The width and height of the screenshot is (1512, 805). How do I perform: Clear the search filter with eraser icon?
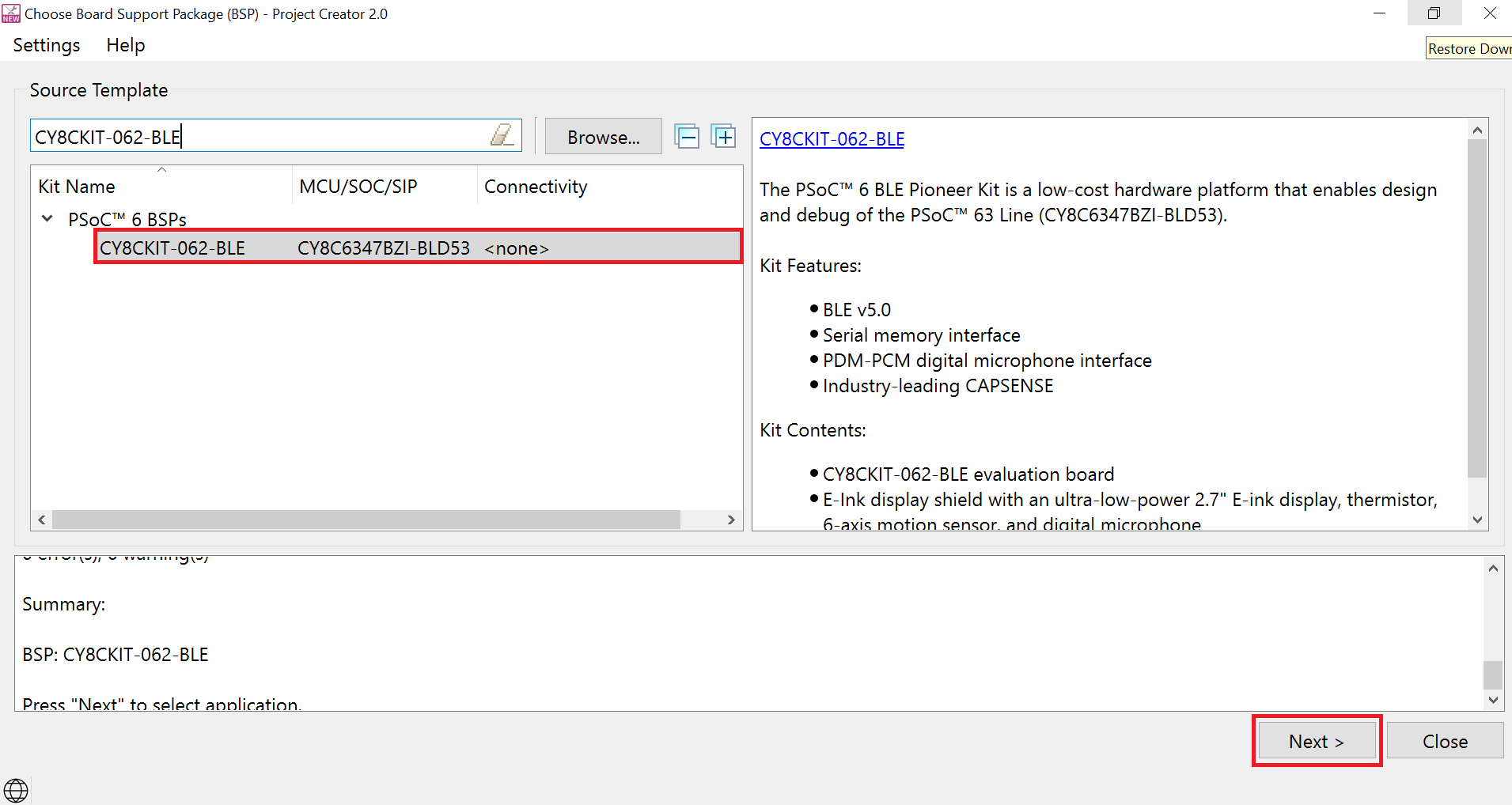pos(502,135)
